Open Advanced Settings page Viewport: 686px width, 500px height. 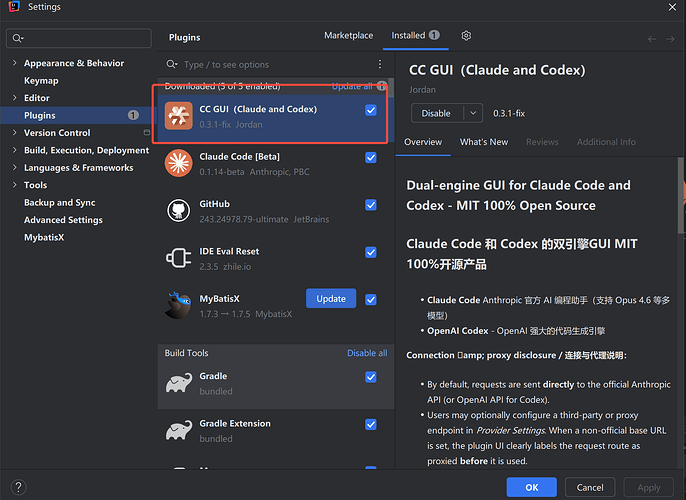[63, 220]
